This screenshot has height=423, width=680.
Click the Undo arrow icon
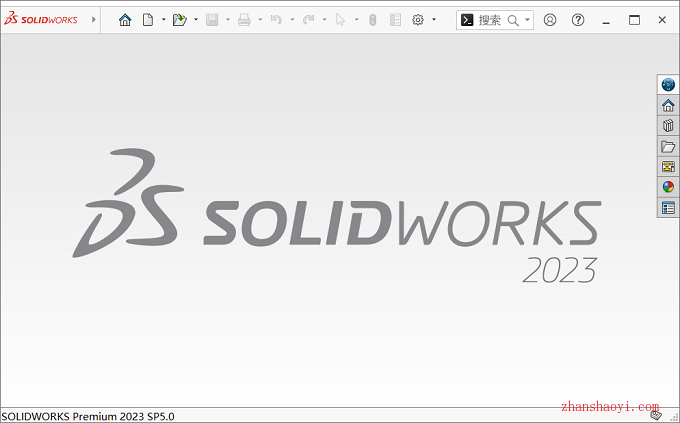point(276,20)
